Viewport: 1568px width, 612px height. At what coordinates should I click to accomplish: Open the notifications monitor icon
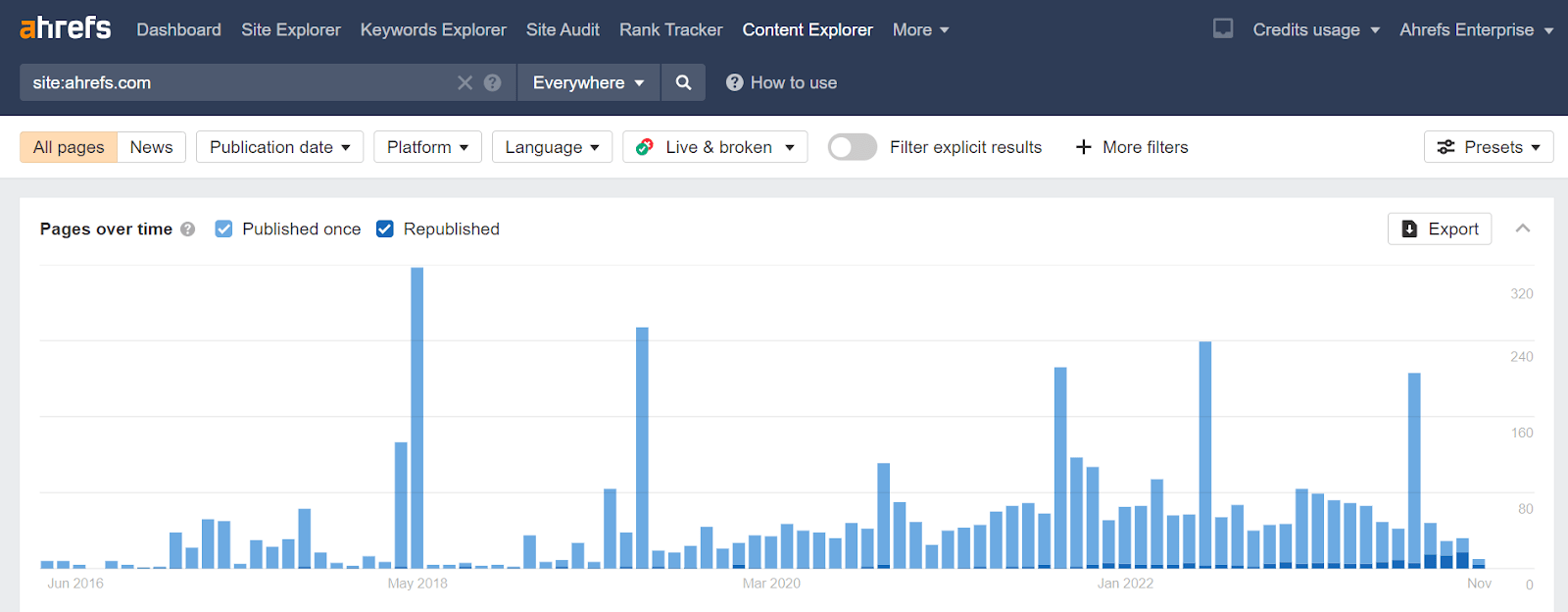pos(1223,28)
